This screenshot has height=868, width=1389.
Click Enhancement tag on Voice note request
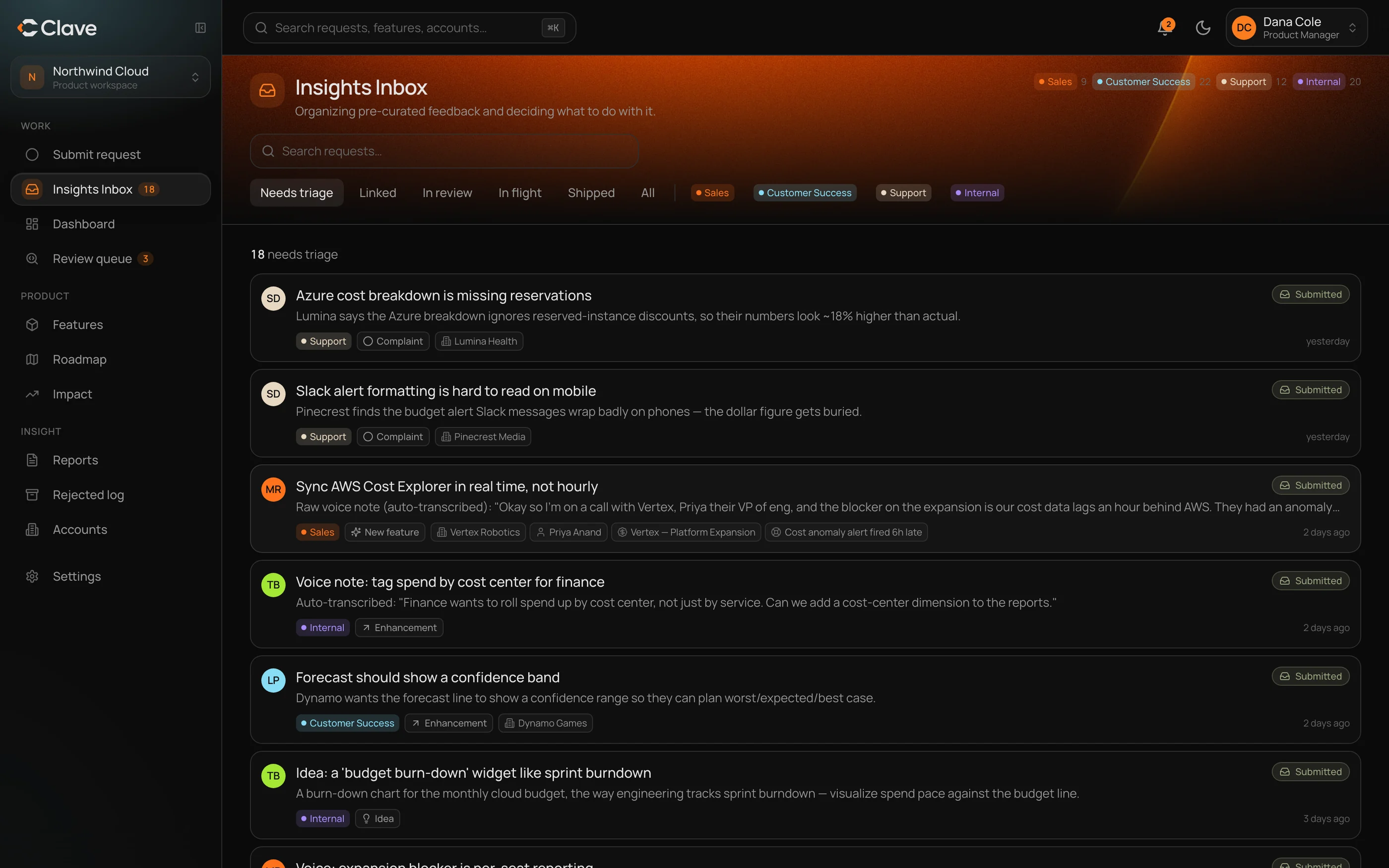tap(399, 627)
